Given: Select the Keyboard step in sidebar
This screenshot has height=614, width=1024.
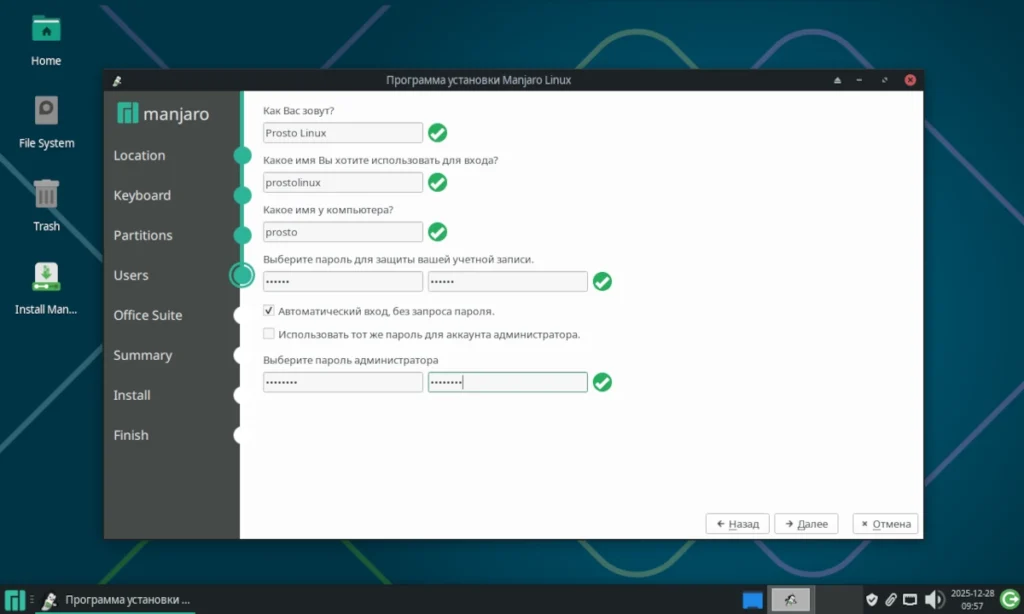Looking at the screenshot, I should pos(142,195).
